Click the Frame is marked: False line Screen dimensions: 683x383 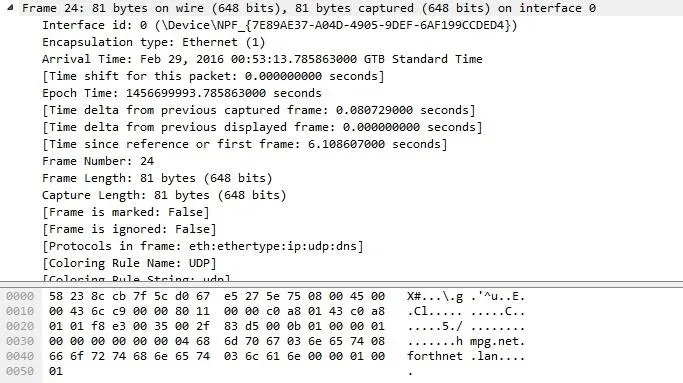click(x=126, y=212)
